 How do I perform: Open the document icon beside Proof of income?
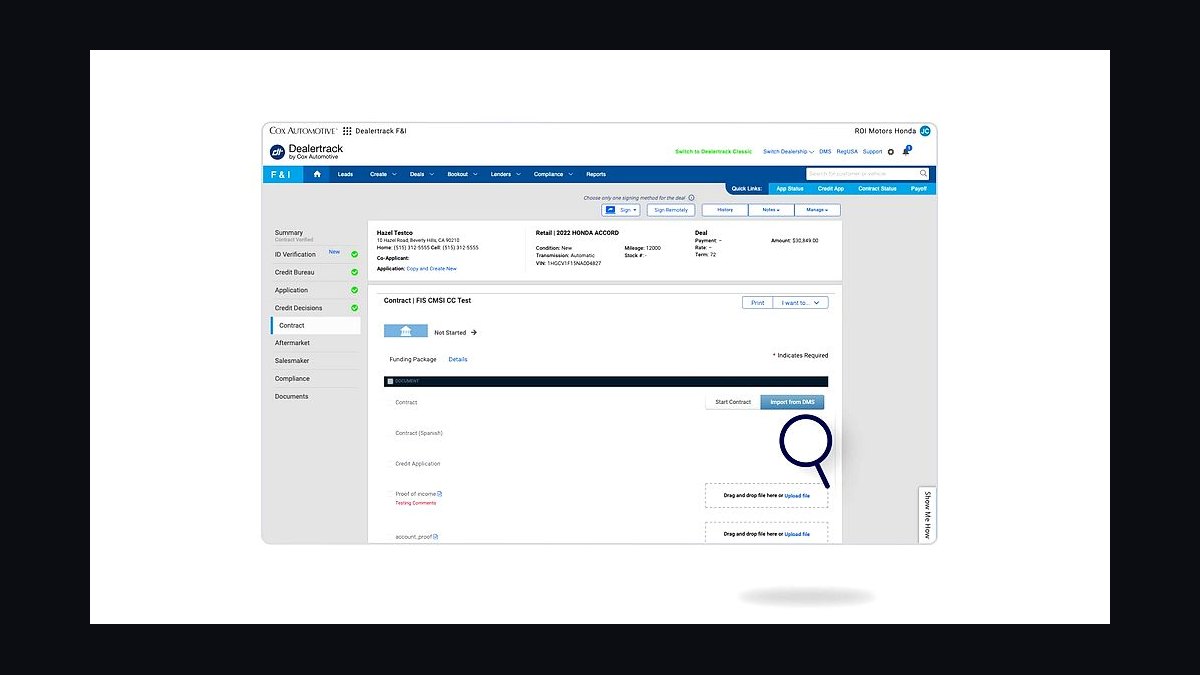click(439, 494)
